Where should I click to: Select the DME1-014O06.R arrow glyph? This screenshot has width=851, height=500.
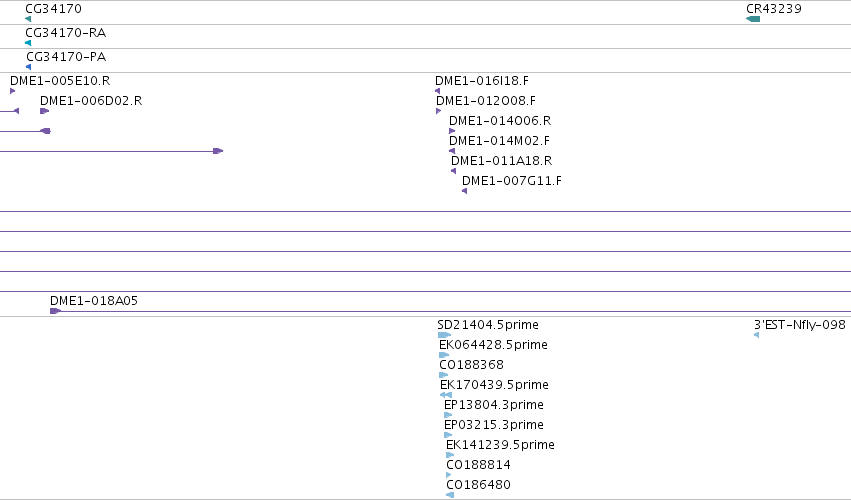(x=452, y=131)
